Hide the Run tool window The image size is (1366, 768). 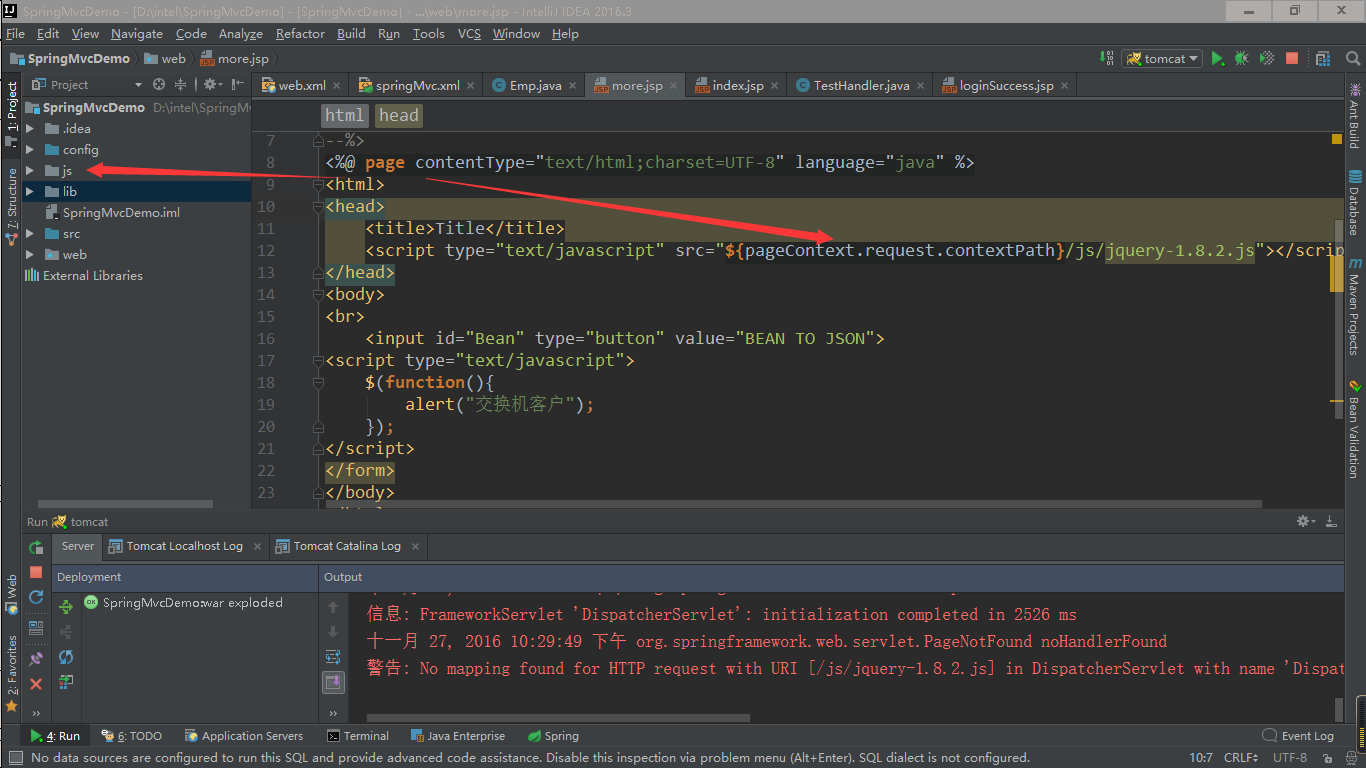point(1331,521)
